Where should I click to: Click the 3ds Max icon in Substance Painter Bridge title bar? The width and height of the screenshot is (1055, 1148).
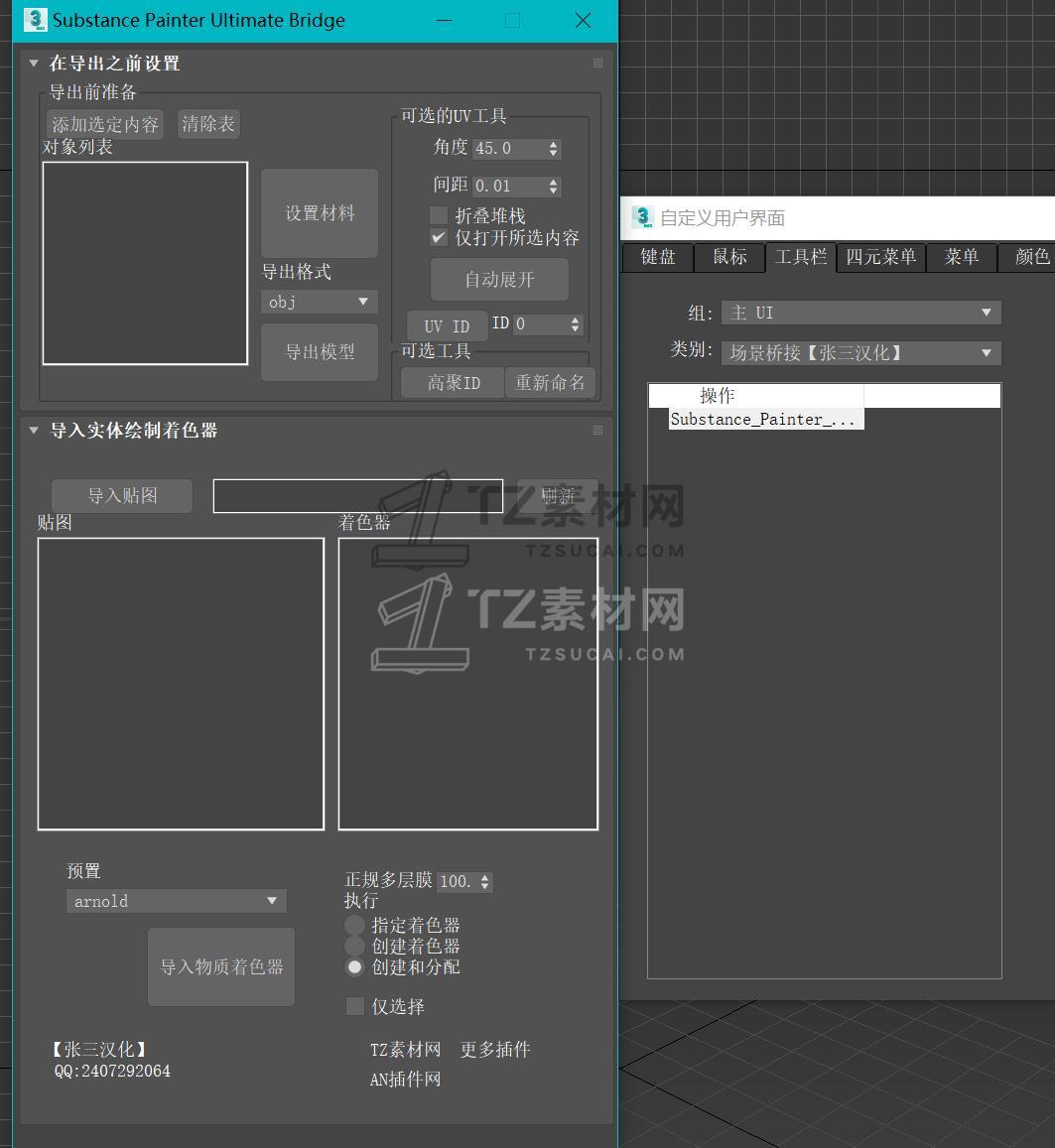click(35, 20)
